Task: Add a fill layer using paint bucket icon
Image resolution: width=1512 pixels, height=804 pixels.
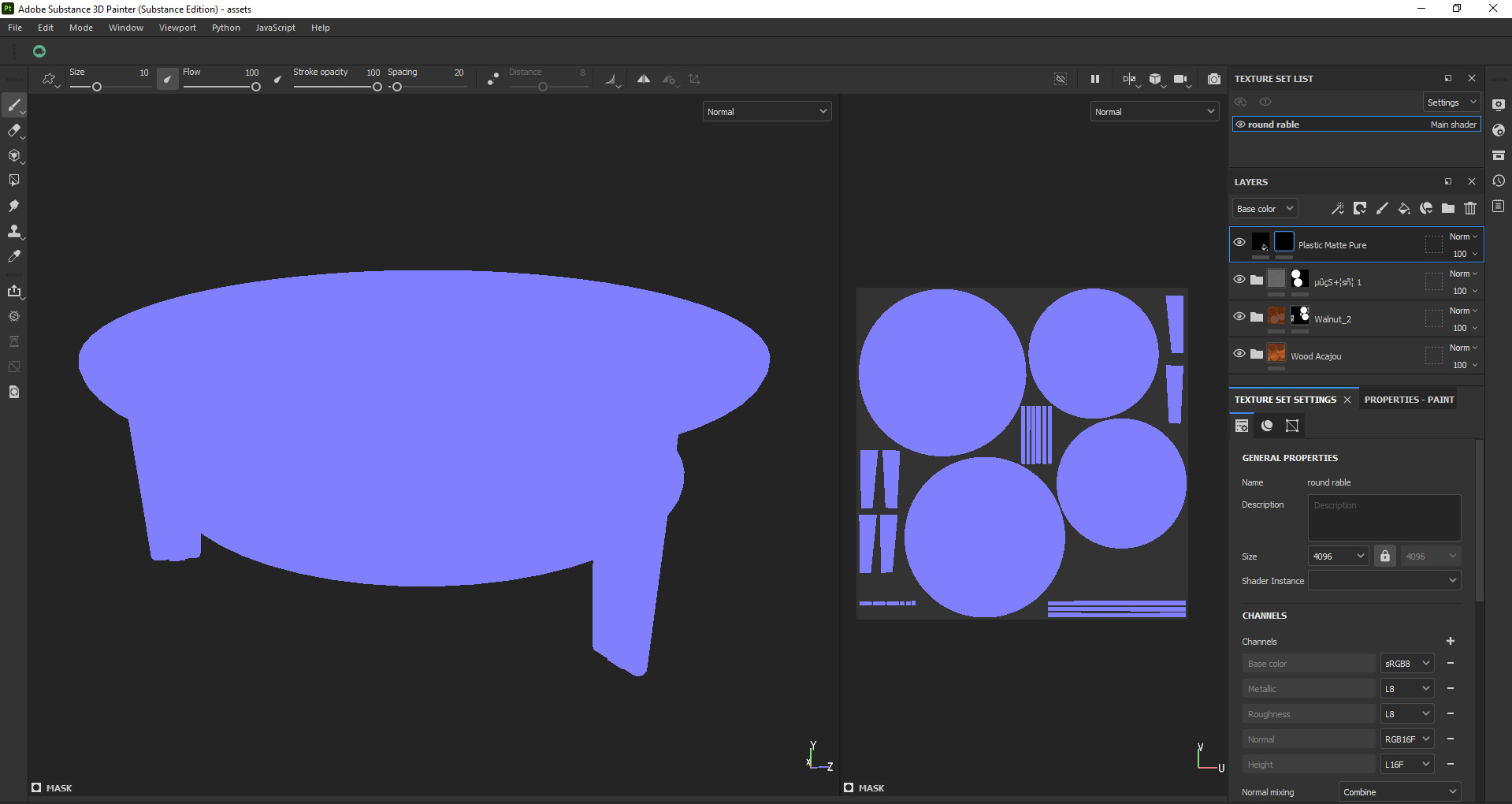Action: point(1404,208)
